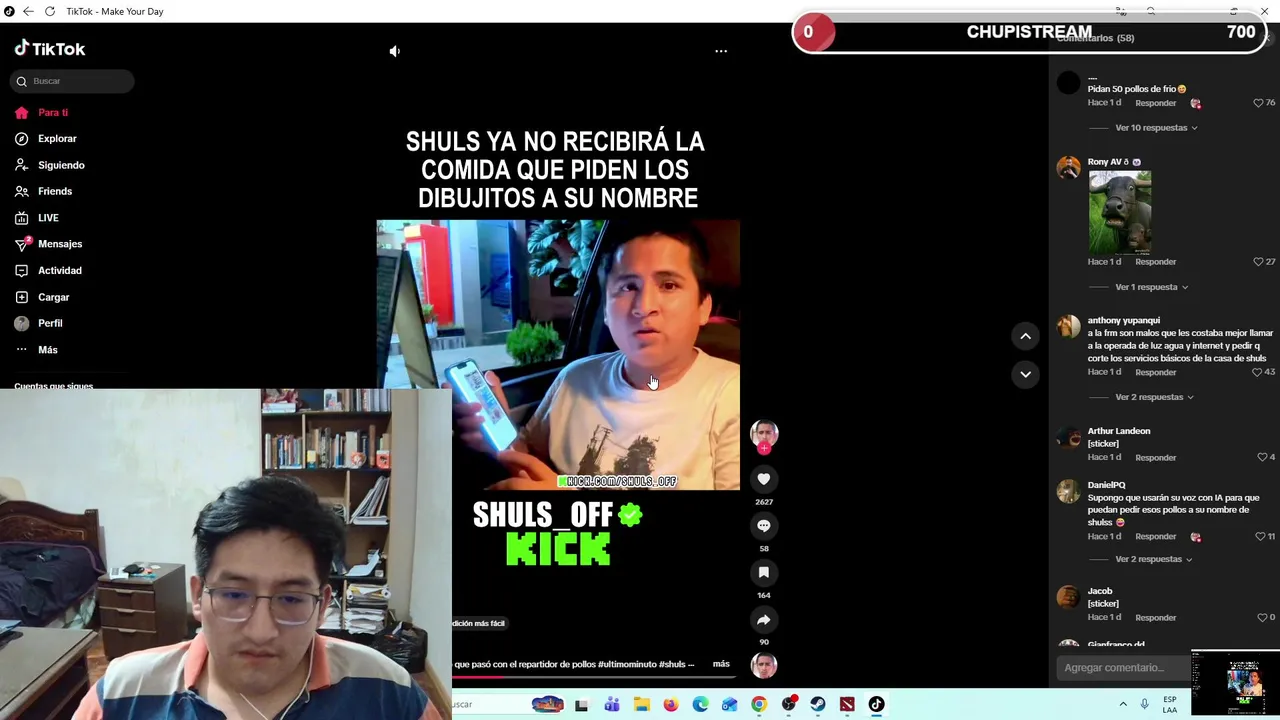Expand the caption with the más link
The width and height of the screenshot is (1280, 720).
pyautogui.click(x=721, y=664)
